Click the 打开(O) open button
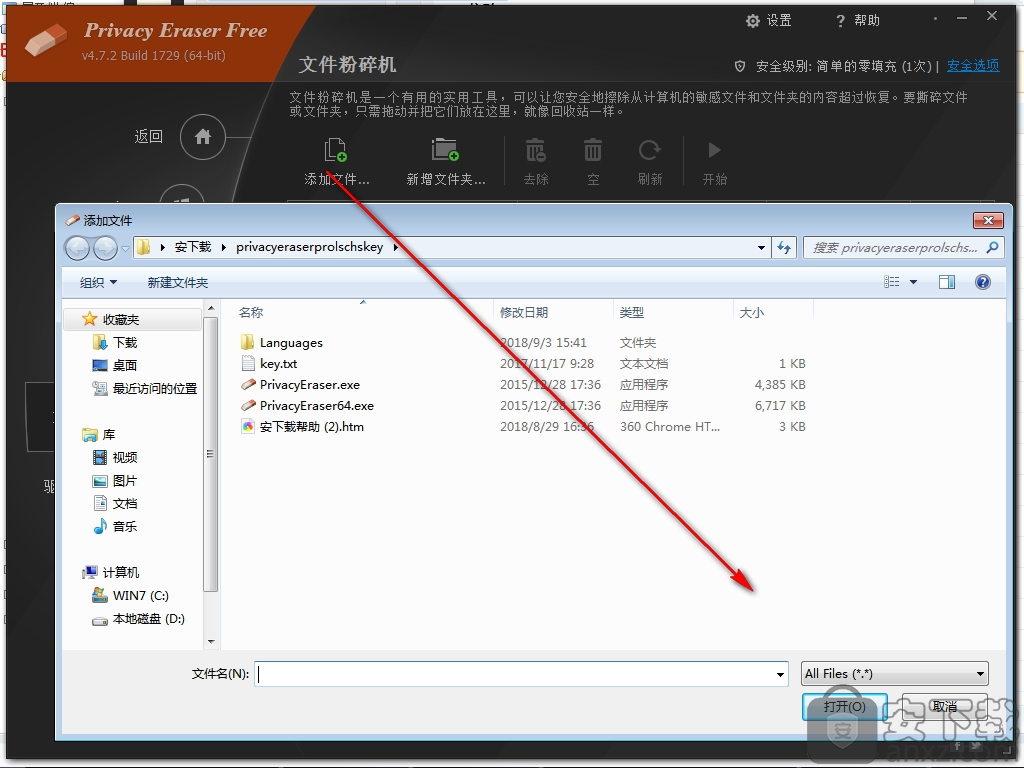Viewport: 1024px width, 768px height. 844,707
